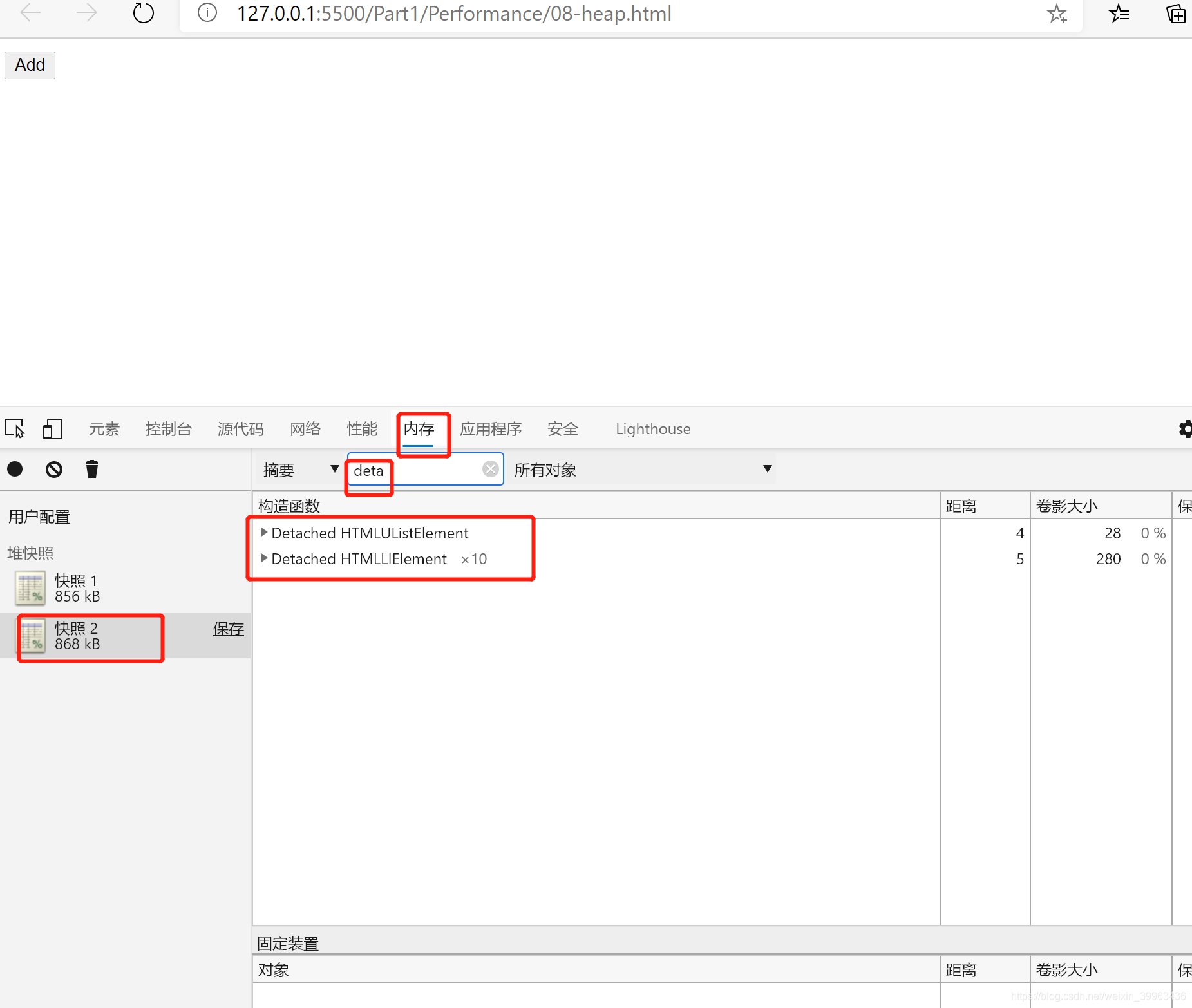Screen dimensions: 1192x1008
Task: Reload the page with refresh icon
Action: tap(143, 12)
